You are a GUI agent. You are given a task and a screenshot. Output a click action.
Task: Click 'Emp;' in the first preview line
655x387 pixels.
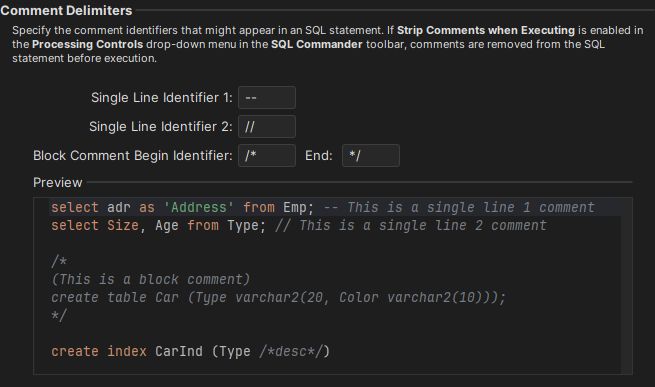tap(298, 207)
